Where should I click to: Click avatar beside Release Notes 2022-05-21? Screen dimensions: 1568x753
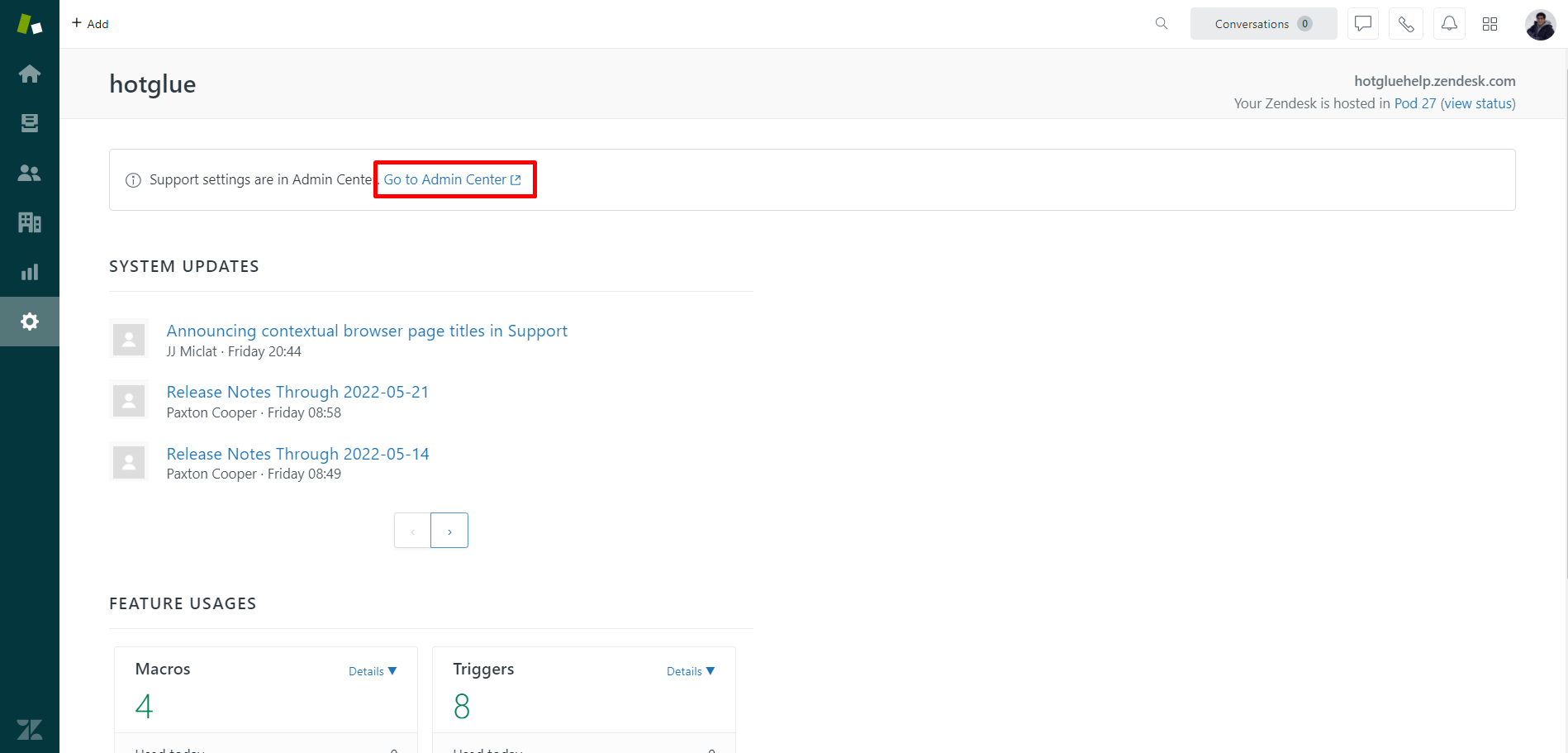(129, 400)
